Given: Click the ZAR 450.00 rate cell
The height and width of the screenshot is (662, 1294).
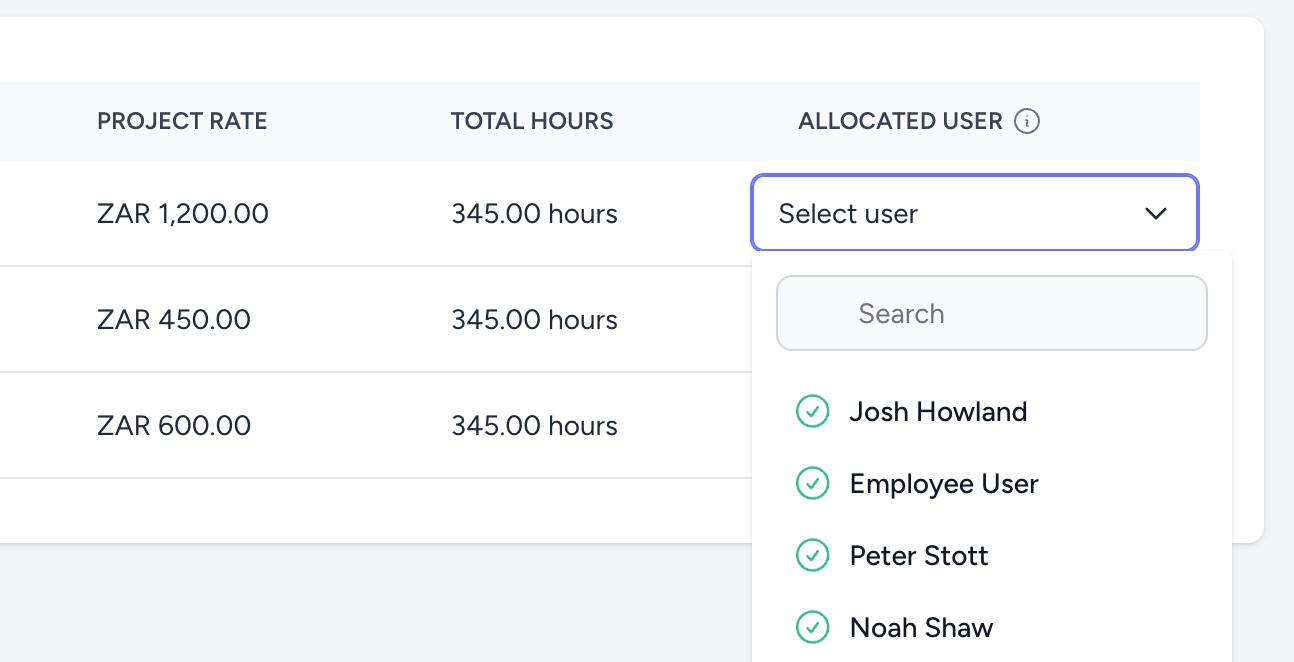Looking at the screenshot, I should [174, 319].
